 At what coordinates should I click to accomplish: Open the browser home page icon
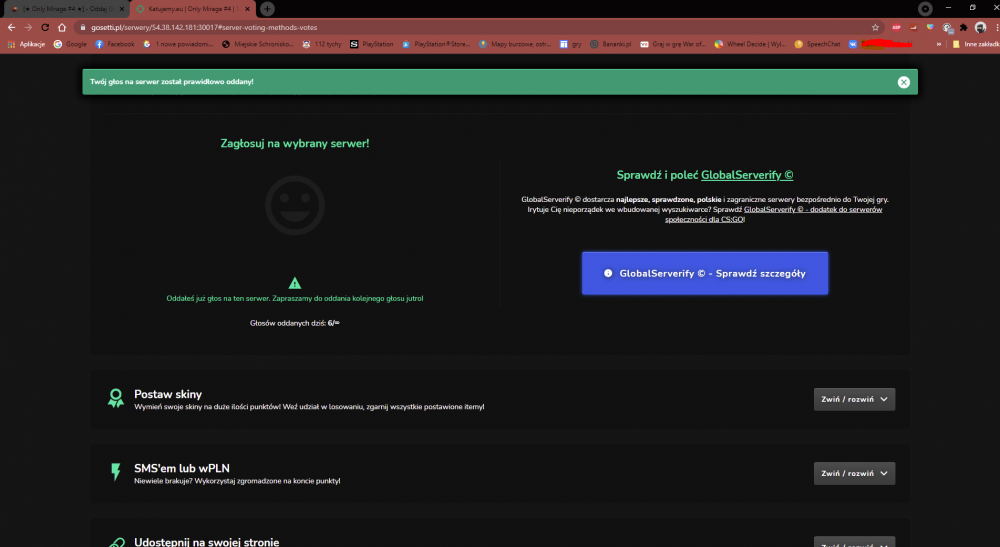tap(62, 27)
